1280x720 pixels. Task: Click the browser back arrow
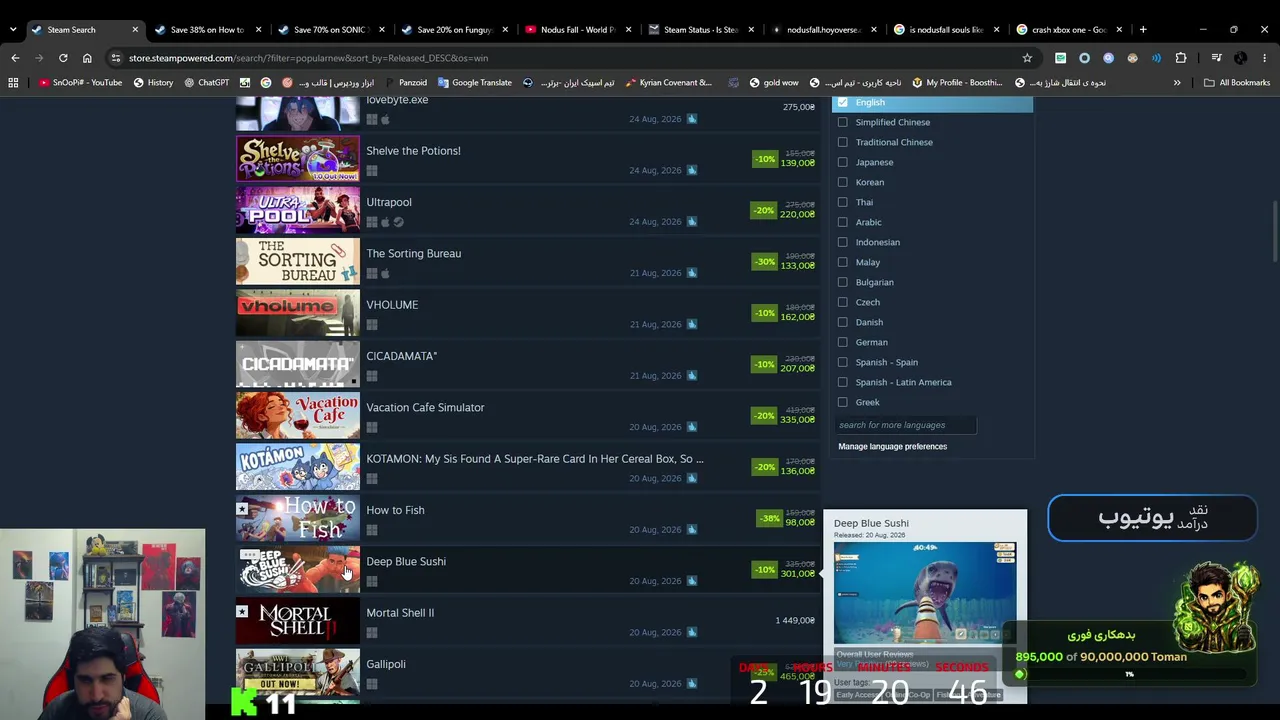click(x=15, y=58)
